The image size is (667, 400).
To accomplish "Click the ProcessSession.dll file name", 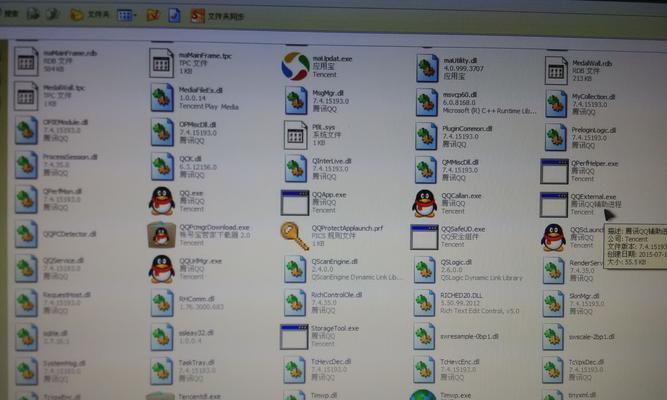I will [x=70, y=157].
